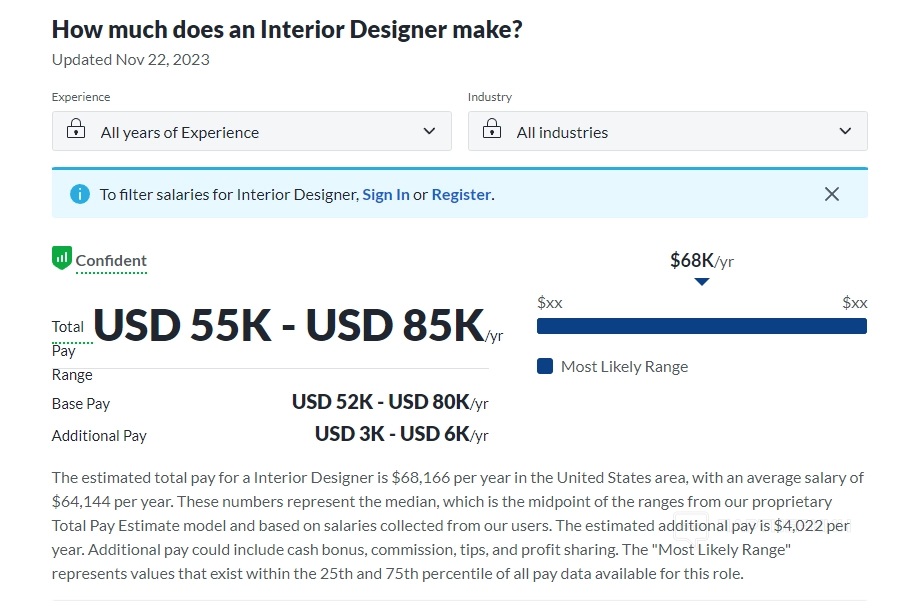Click the Confident label text
902x601 pixels.
(111, 261)
